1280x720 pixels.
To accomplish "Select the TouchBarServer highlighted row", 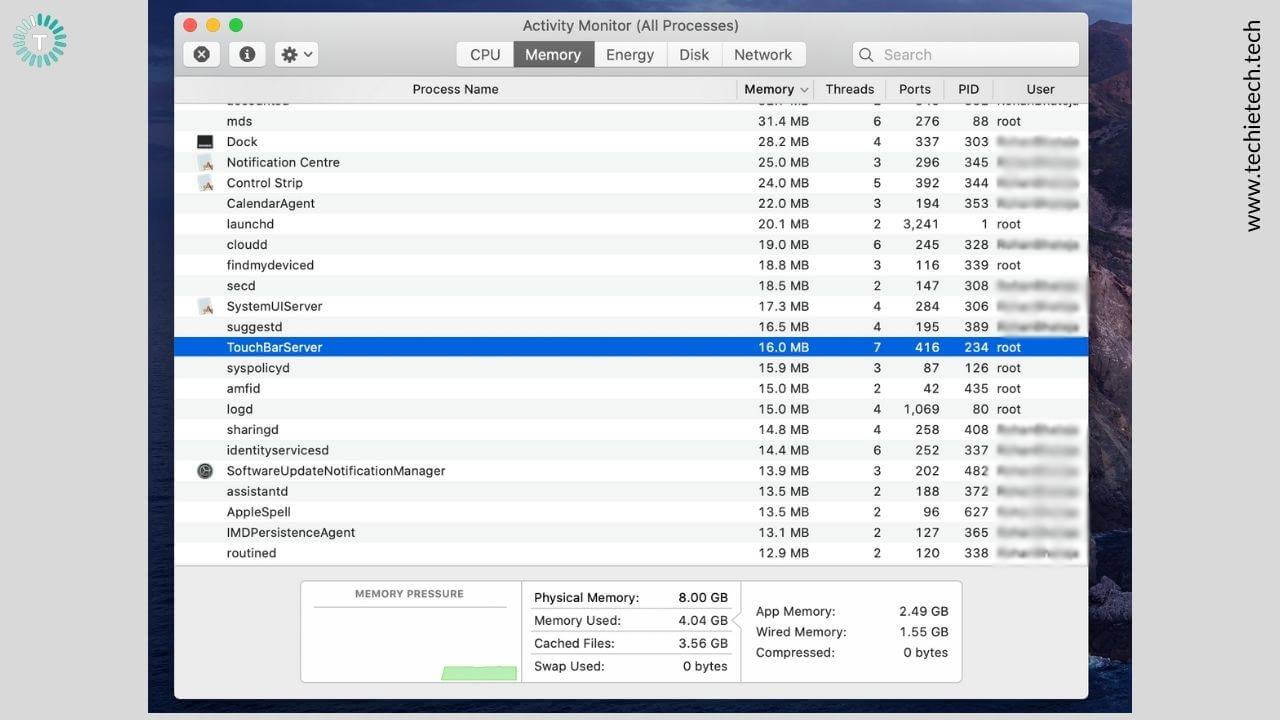I will (x=631, y=347).
